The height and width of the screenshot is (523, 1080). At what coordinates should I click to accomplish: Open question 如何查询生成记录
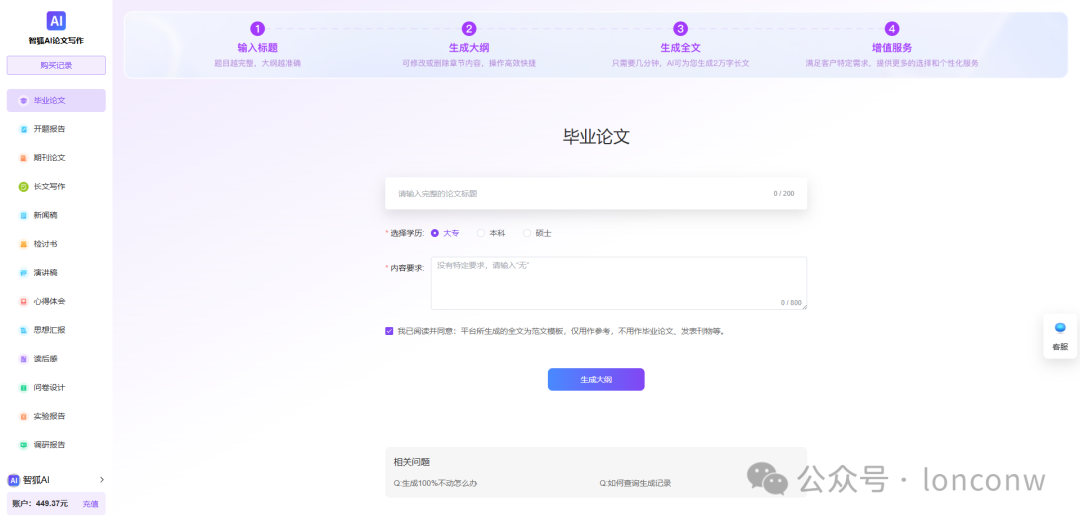(635, 483)
